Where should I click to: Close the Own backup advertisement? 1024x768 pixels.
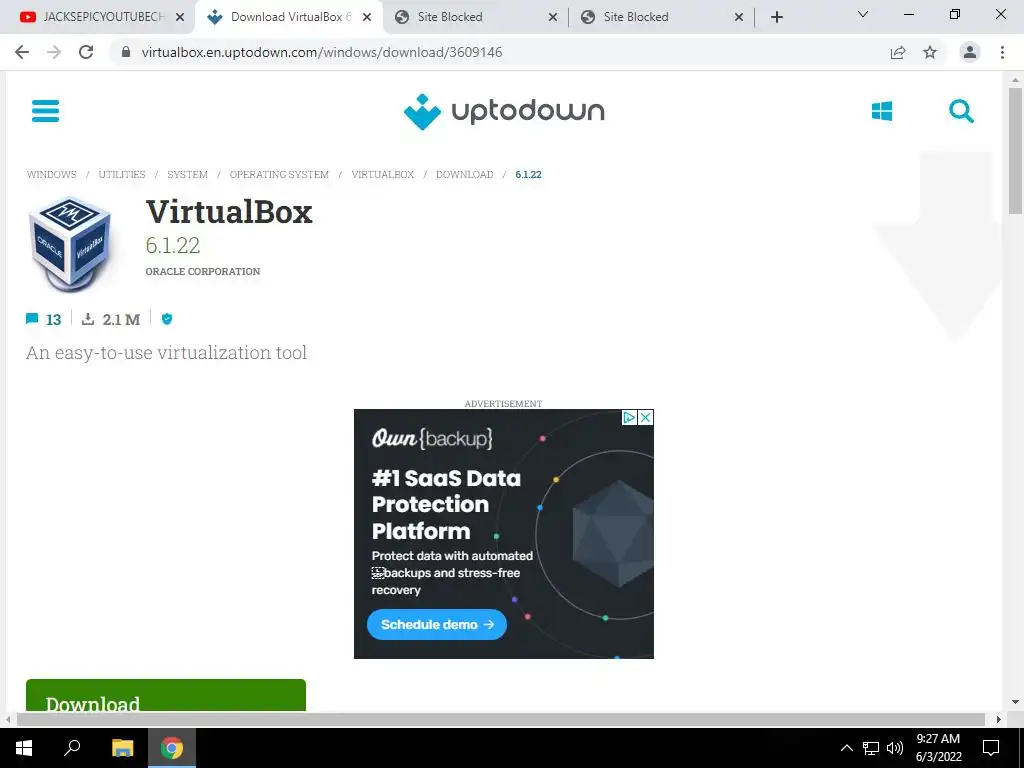click(x=645, y=417)
